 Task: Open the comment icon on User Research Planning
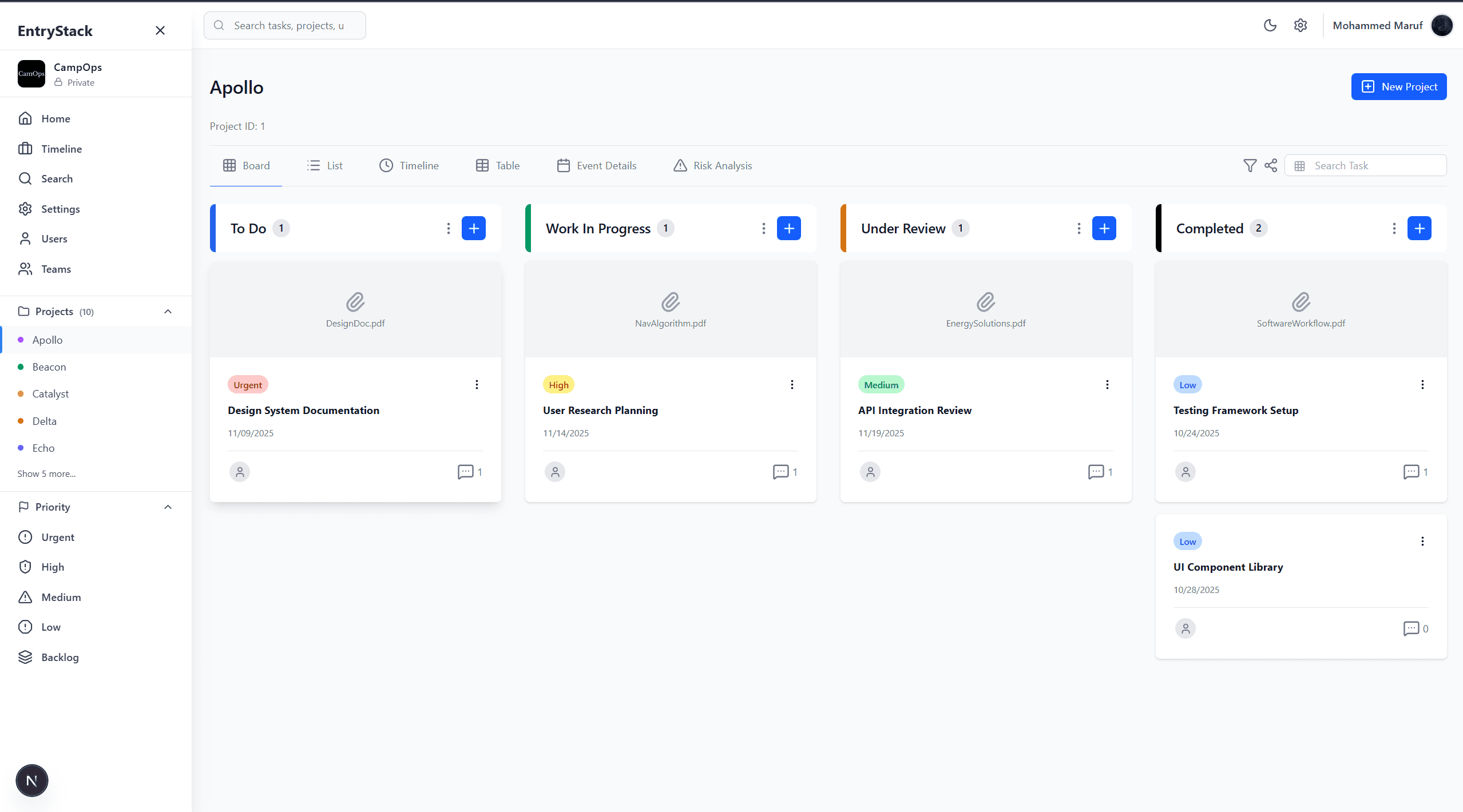[x=780, y=472]
